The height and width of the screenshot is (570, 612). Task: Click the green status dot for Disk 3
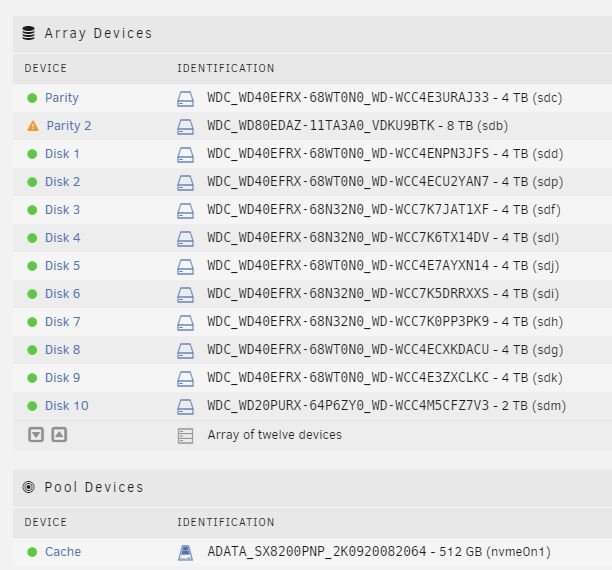pyautogui.click(x=32, y=210)
